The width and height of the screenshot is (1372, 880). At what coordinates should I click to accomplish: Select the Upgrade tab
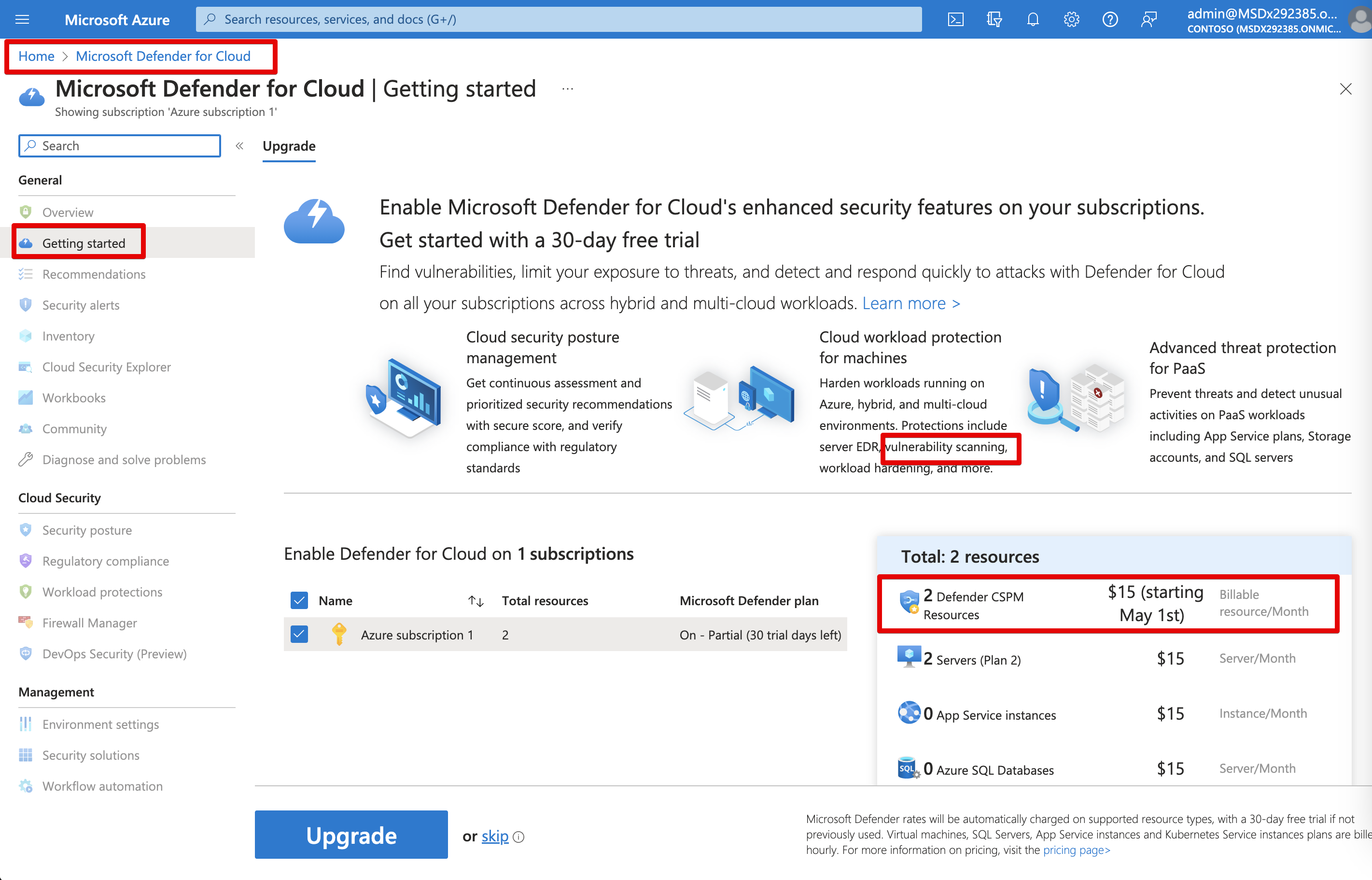[x=289, y=146]
